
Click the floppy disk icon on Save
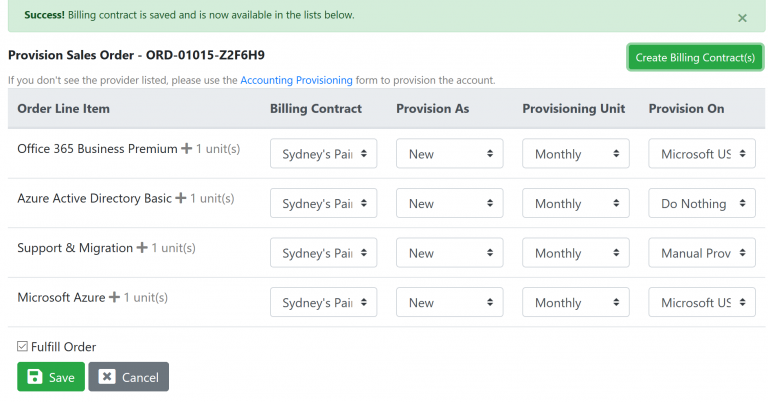click(35, 377)
